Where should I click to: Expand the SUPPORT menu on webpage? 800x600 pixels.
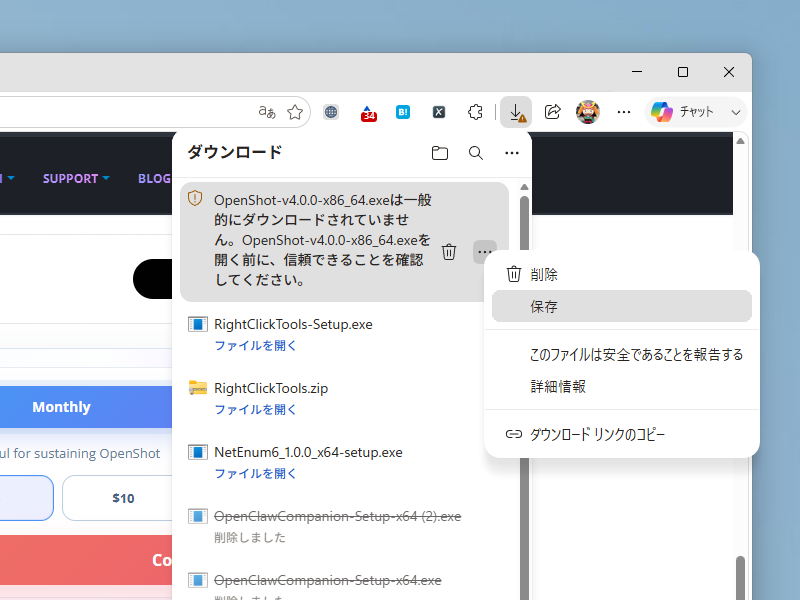pos(76,179)
